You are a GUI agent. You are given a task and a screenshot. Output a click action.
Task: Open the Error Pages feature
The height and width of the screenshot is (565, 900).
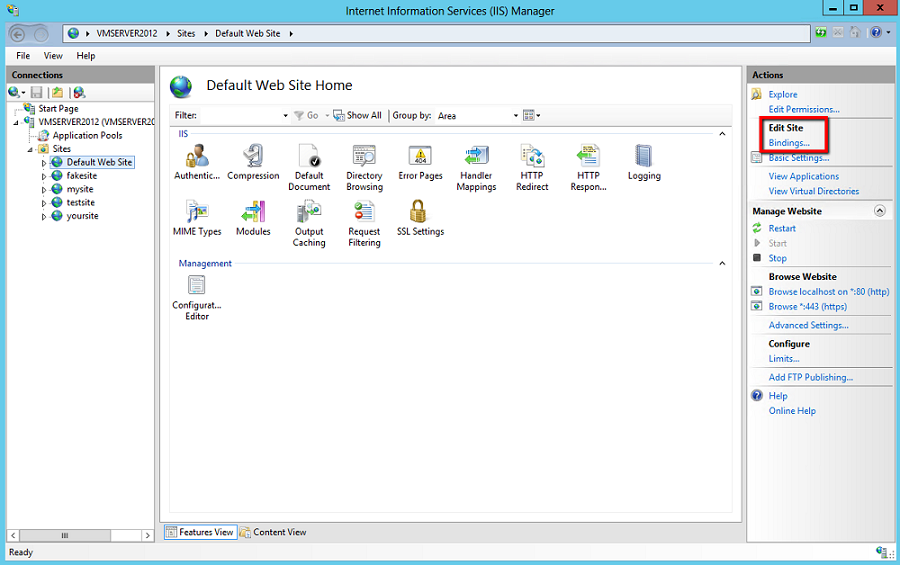coord(420,158)
